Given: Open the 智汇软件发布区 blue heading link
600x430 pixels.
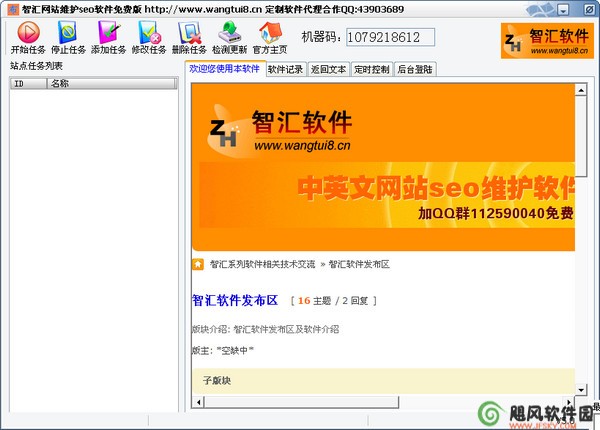Looking at the screenshot, I should [235, 300].
